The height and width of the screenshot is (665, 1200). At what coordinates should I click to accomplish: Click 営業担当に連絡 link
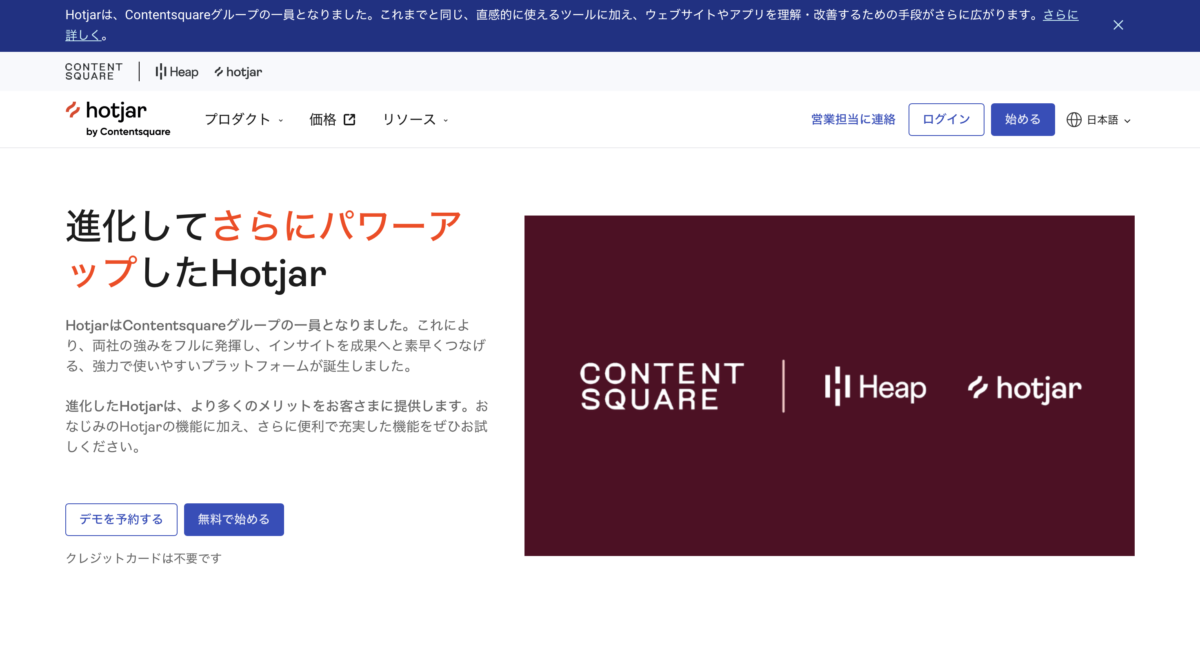[x=853, y=120]
